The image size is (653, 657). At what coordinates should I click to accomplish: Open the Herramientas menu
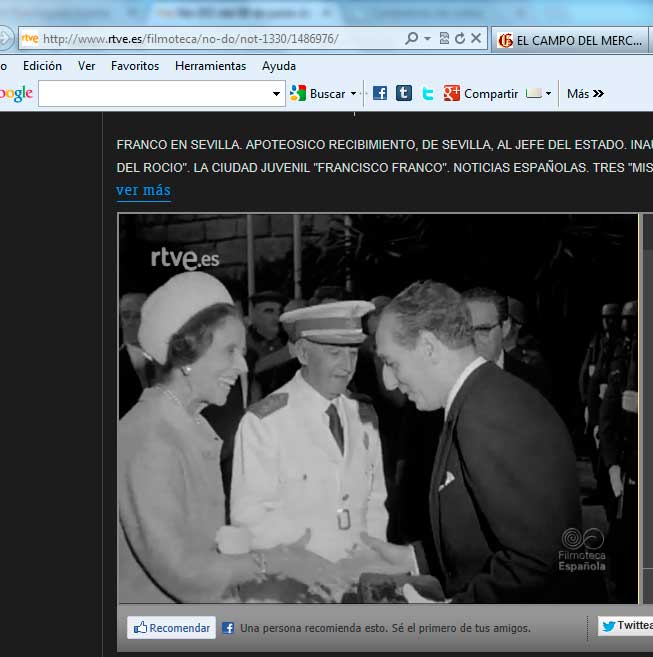pos(210,66)
